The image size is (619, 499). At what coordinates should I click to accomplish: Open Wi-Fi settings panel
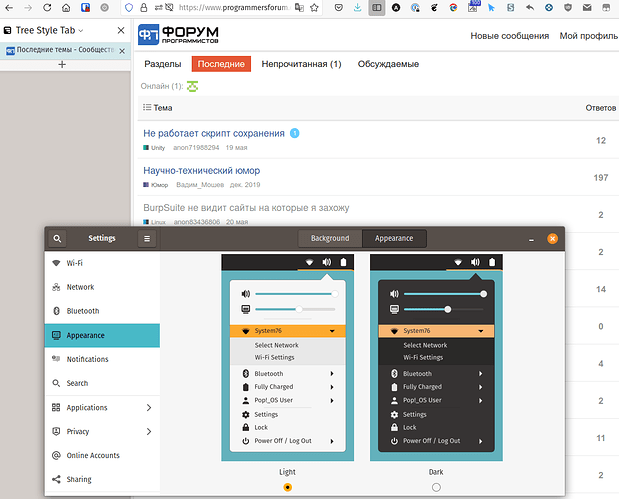tap(102, 263)
